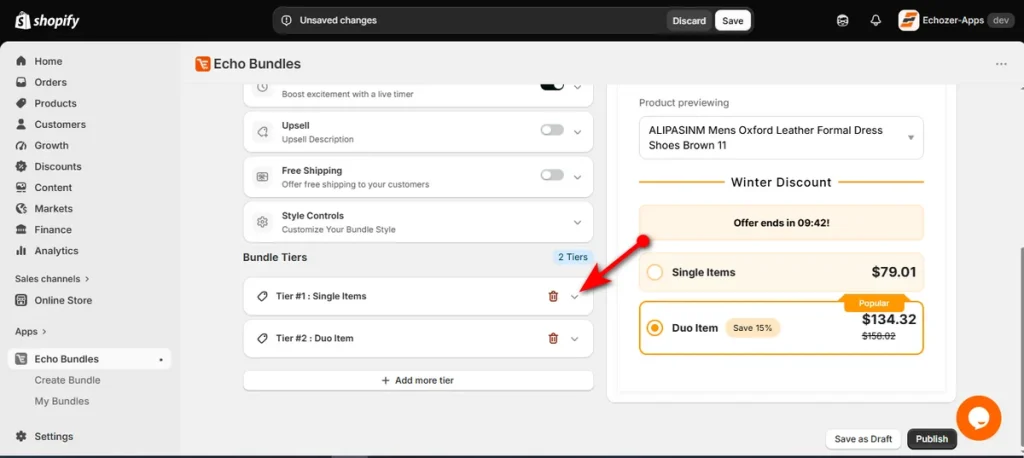The width and height of the screenshot is (1024, 458).
Task: Click the Shopify logo
Action: [x=47, y=21]
